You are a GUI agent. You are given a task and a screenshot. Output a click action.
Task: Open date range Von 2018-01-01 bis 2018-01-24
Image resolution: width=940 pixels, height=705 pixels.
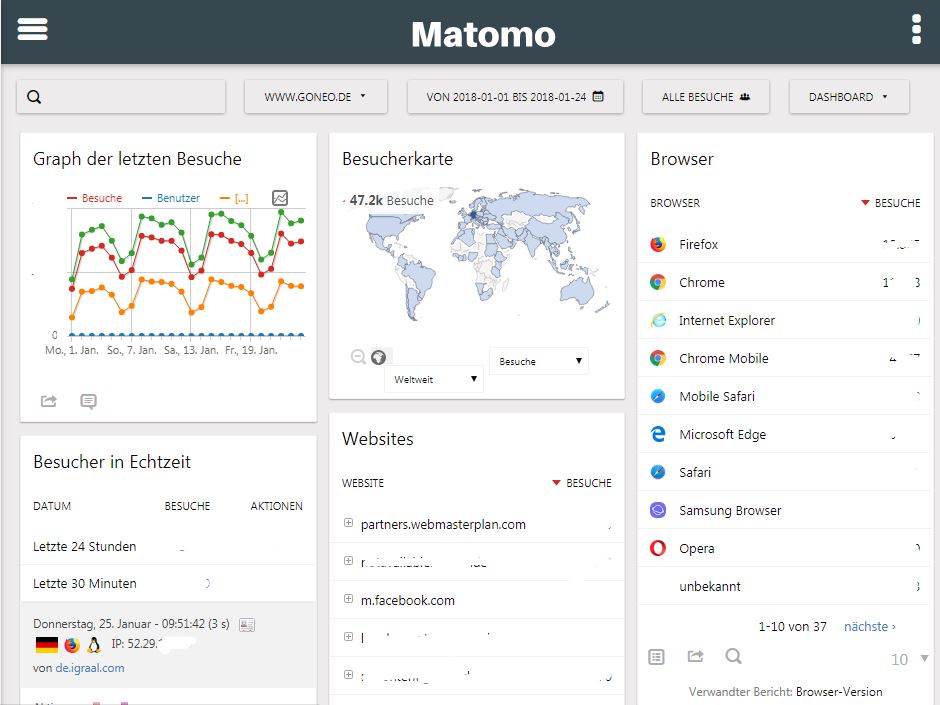click(x=516, y=97)
